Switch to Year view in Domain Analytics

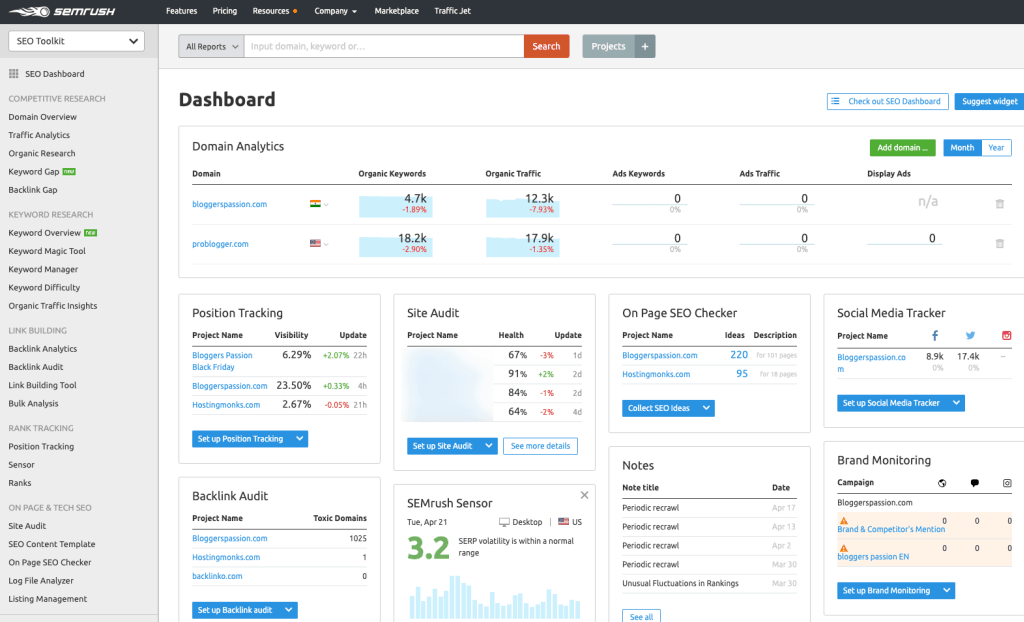pyautogui.click(x=996, y=147)
